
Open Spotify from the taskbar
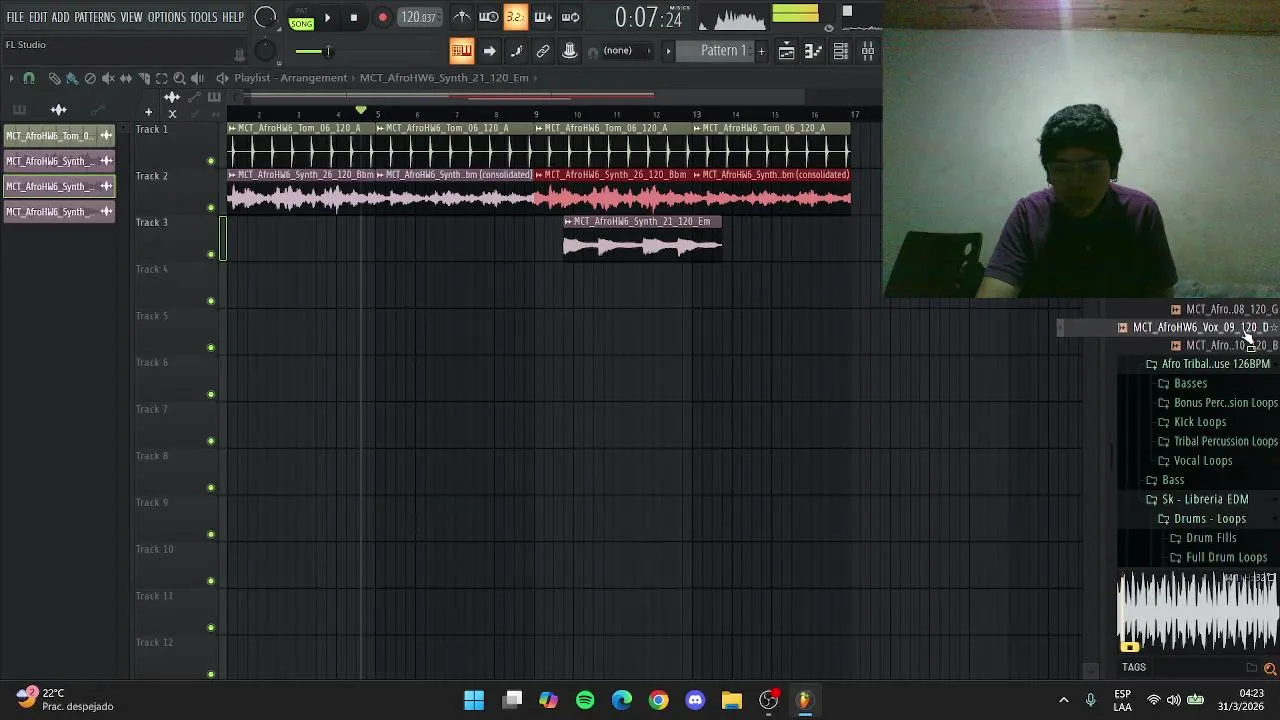(585, 700)
